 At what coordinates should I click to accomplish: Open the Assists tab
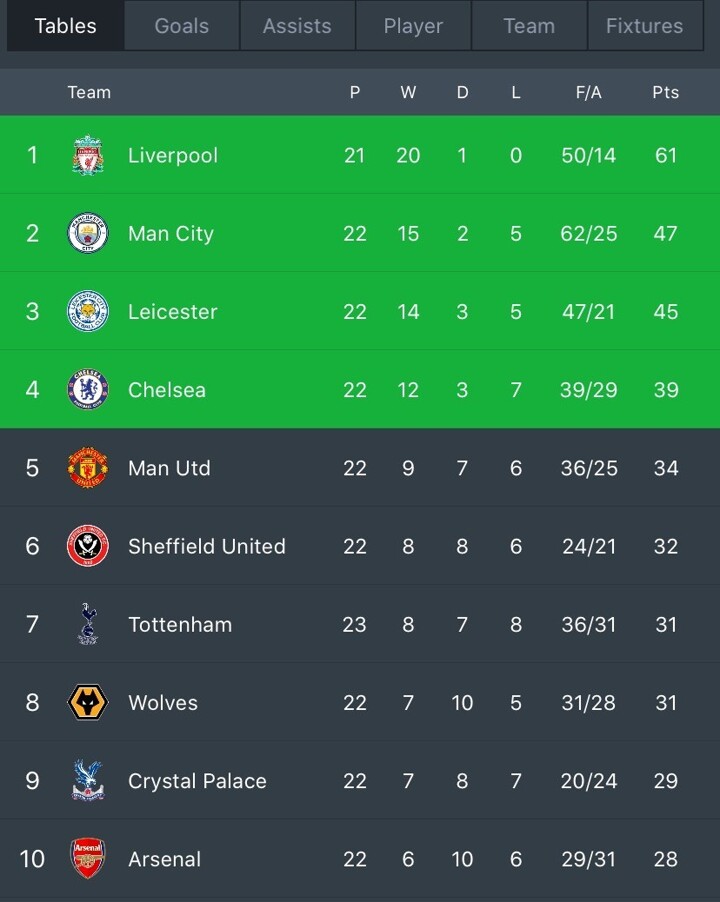(x=297, y=26)
